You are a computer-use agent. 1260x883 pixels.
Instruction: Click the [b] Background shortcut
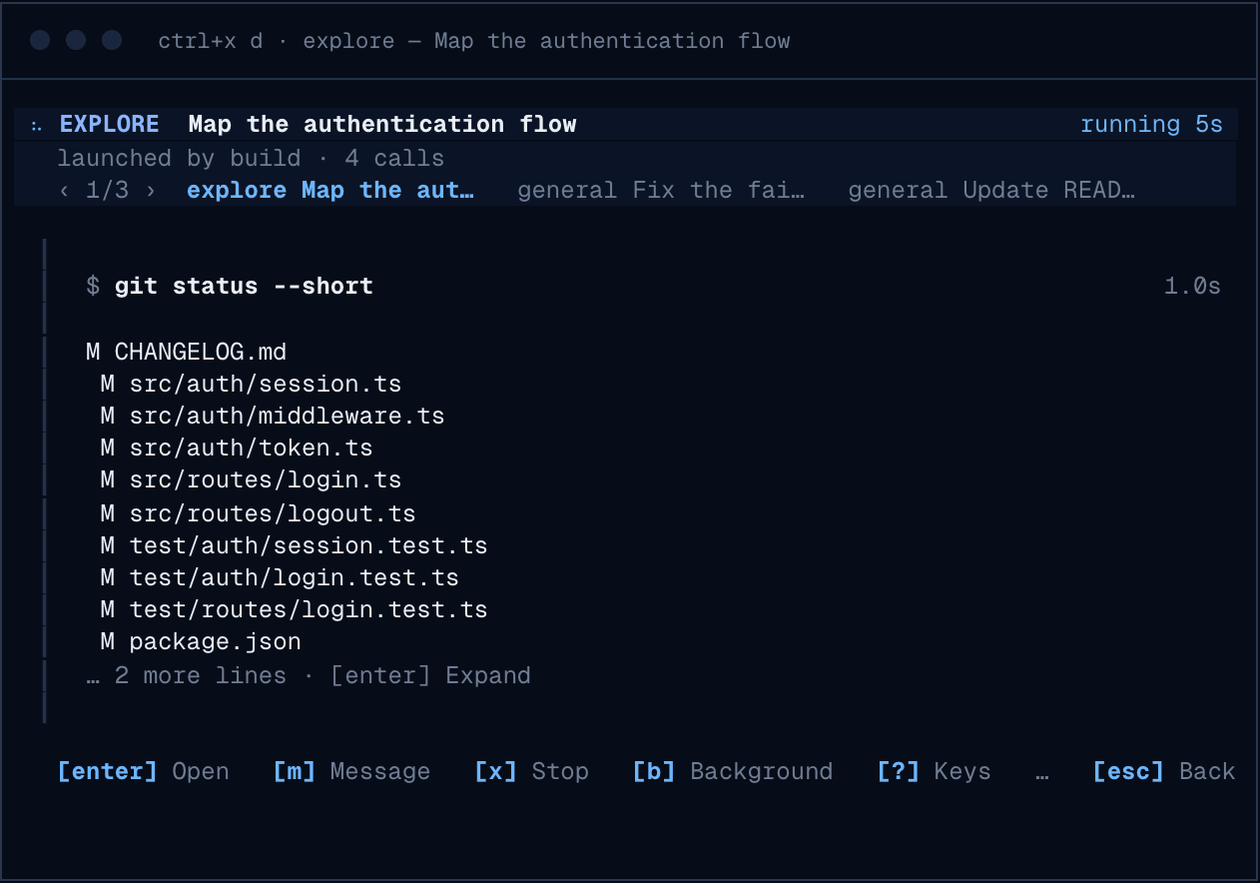pos(732,771)
